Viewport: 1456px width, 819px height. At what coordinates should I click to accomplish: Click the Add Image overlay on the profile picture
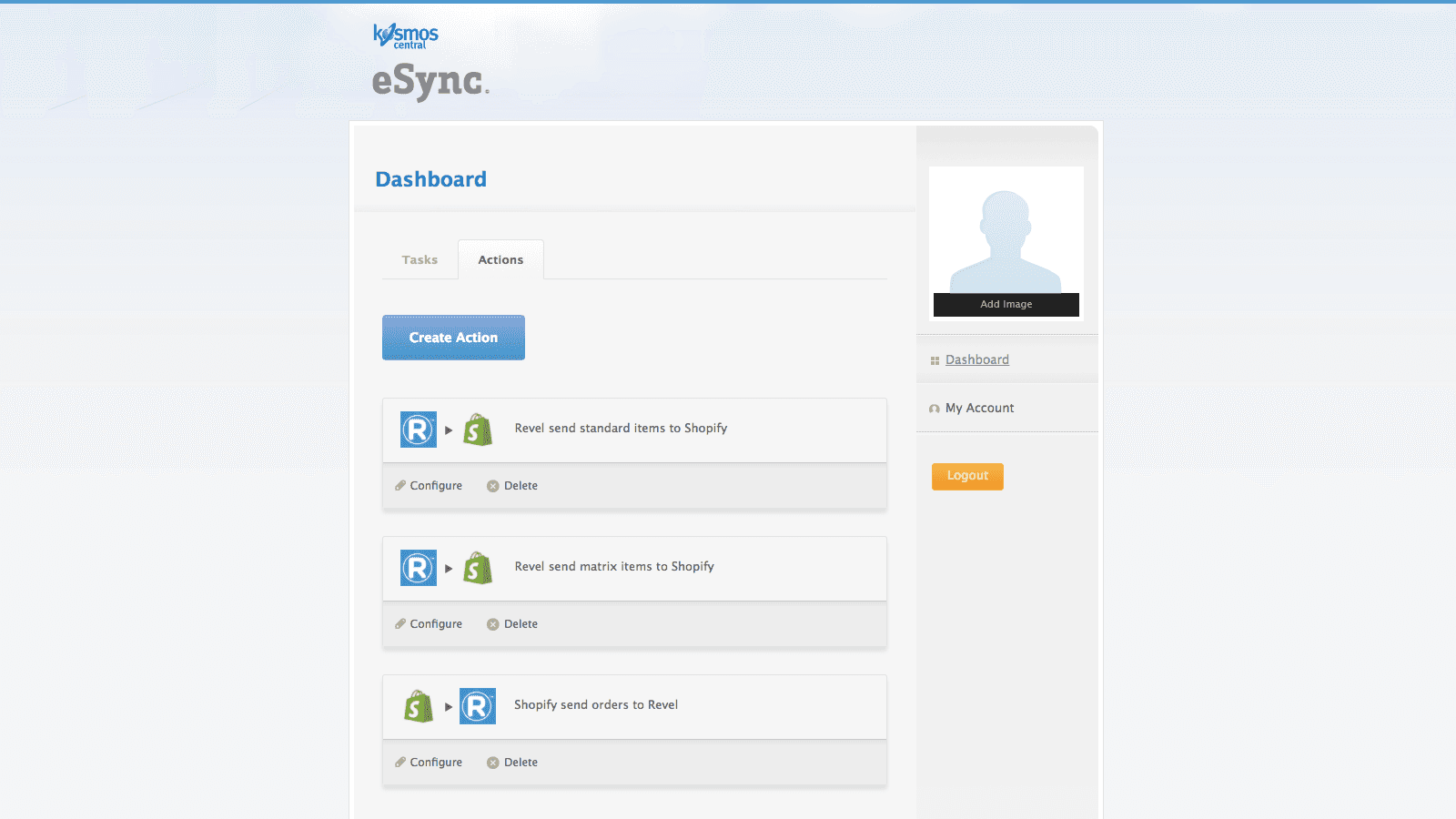coord(1006,304)
